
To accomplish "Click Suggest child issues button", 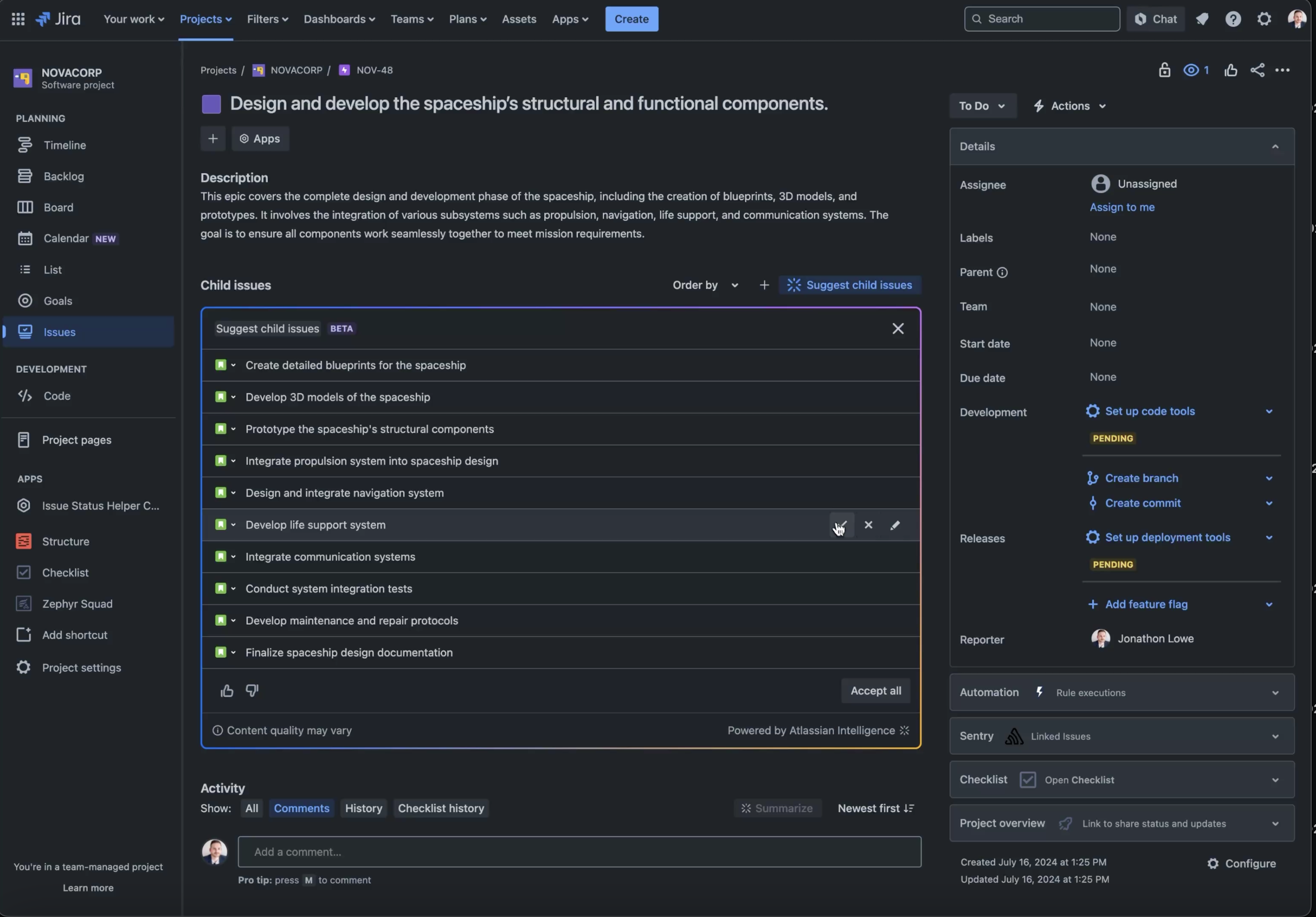I will [849, 285].
